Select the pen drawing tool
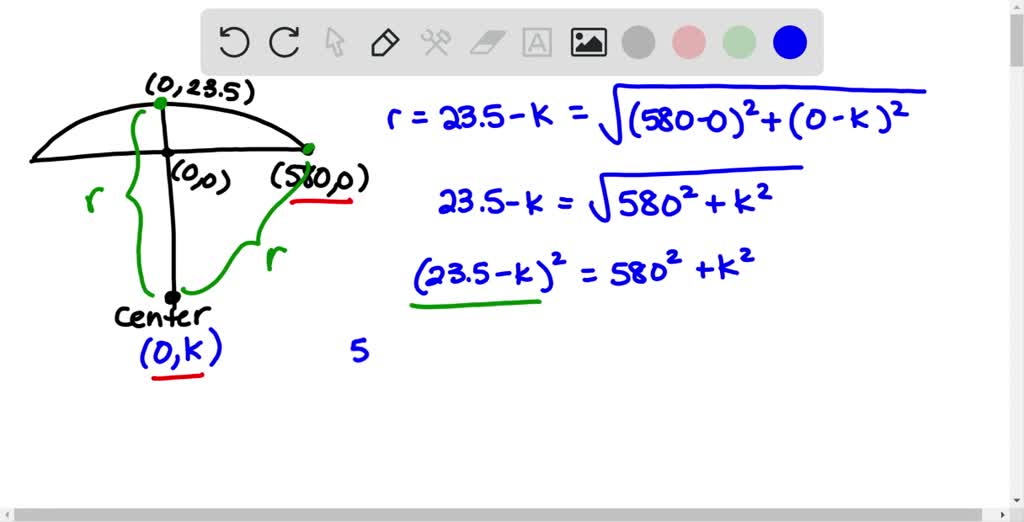Image resolution: width=1024 pixels, height=522 pixels. tap(385, 42)
